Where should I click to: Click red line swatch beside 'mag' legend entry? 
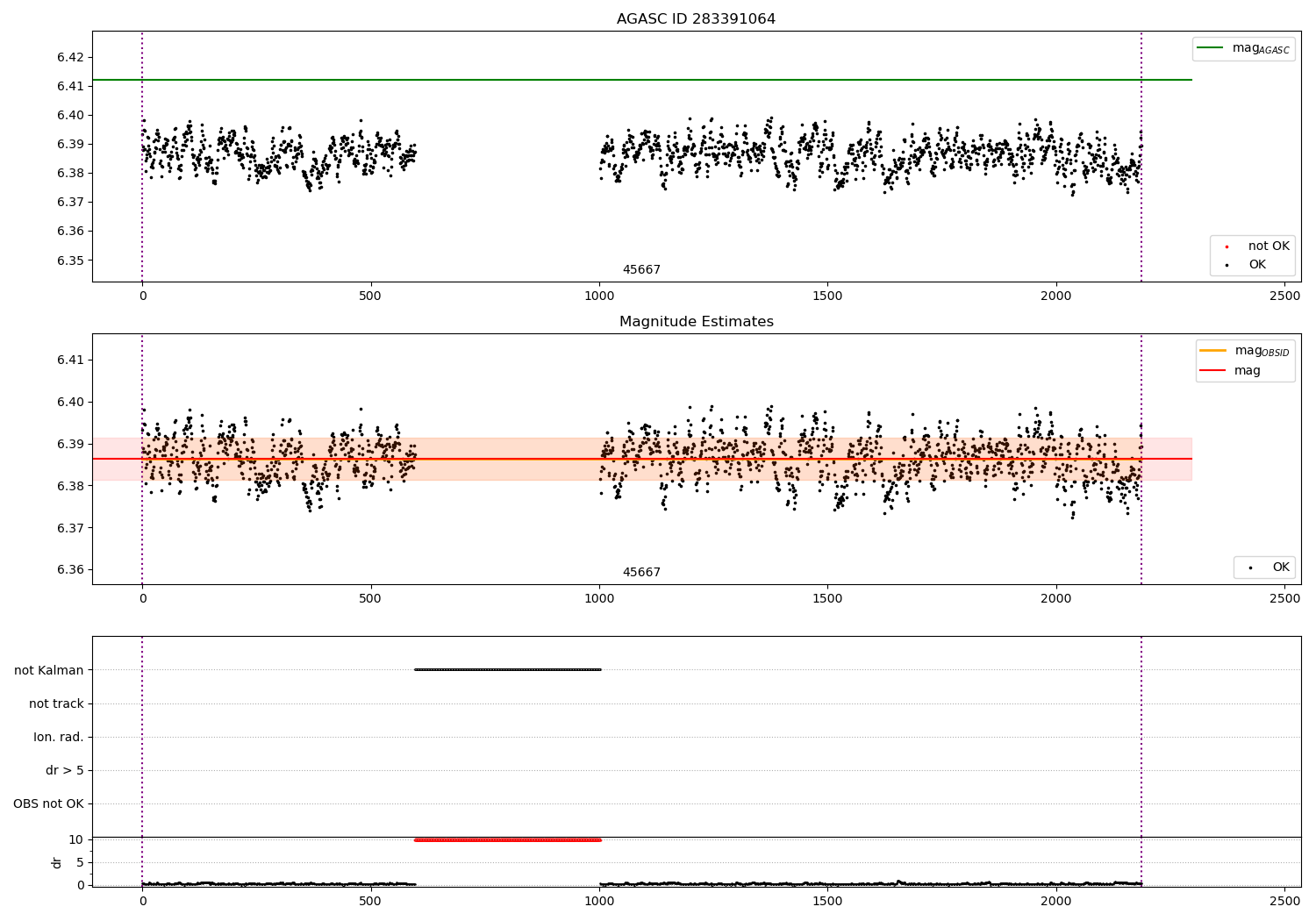click(1212, 371)
